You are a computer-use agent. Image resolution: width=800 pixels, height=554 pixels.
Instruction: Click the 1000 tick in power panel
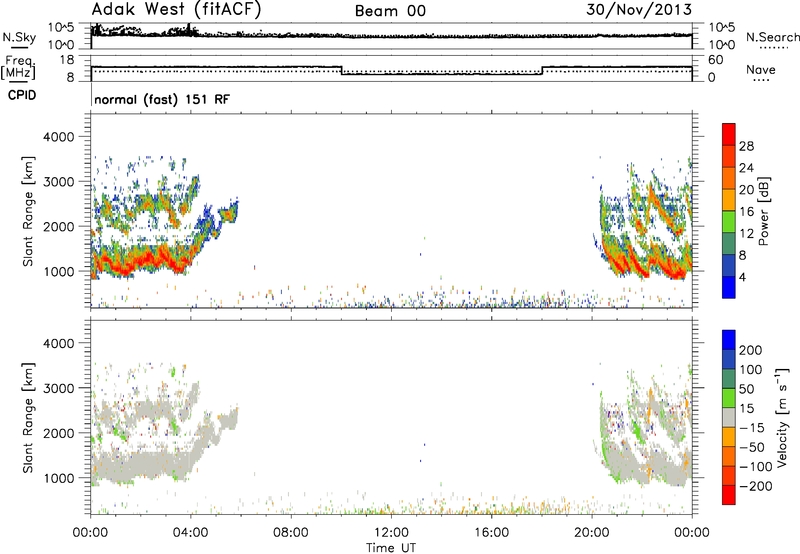[58, 271]
